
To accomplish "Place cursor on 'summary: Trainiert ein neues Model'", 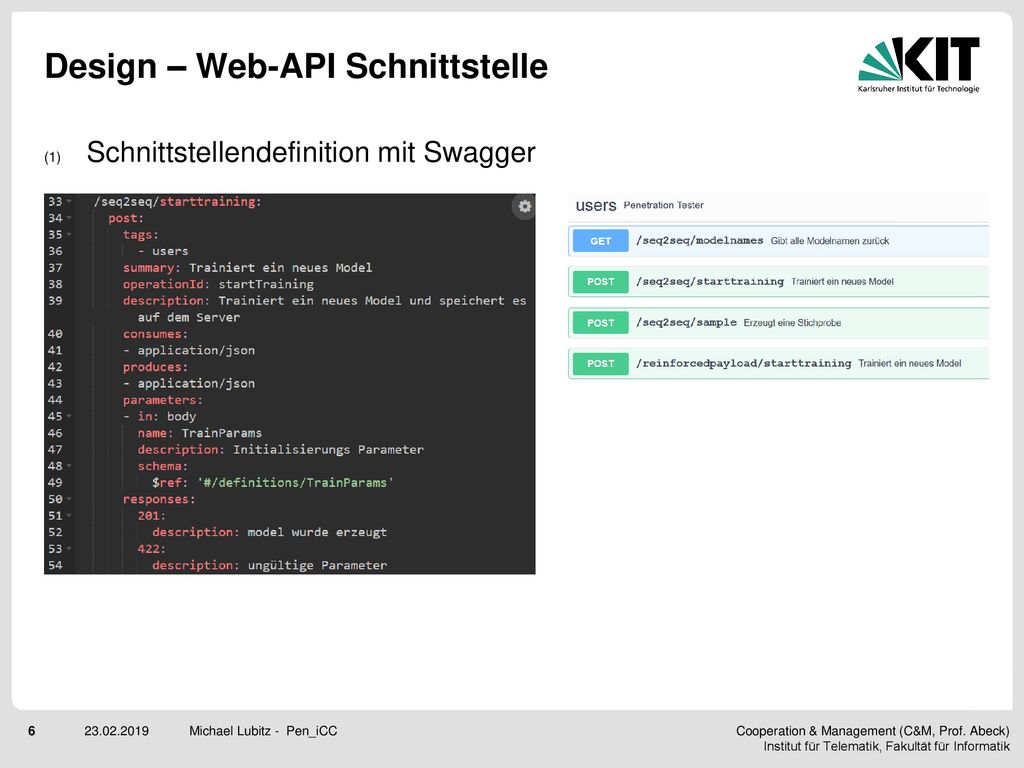I will pyautogui.click(x=248, y=268).
